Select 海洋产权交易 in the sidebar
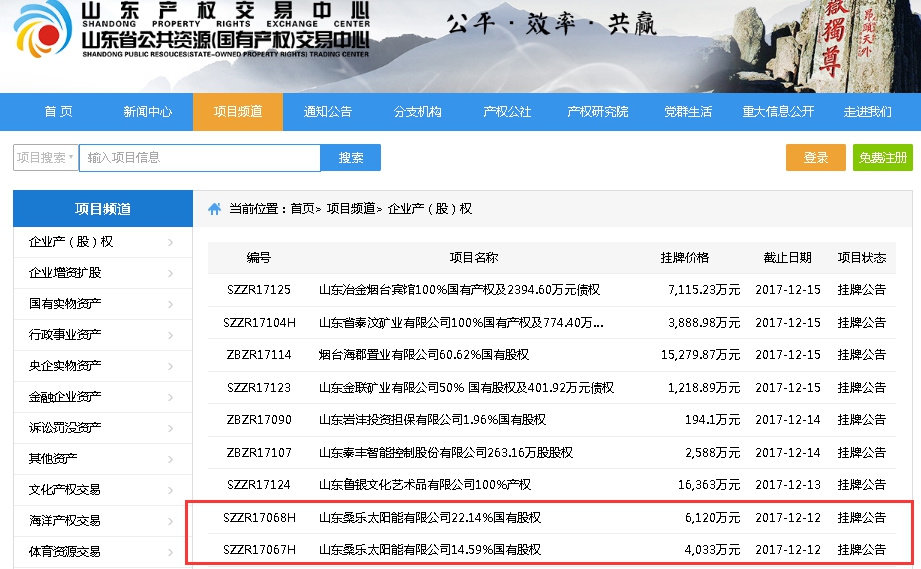Viewport: 921px width, 569px height. click(65, 521)
